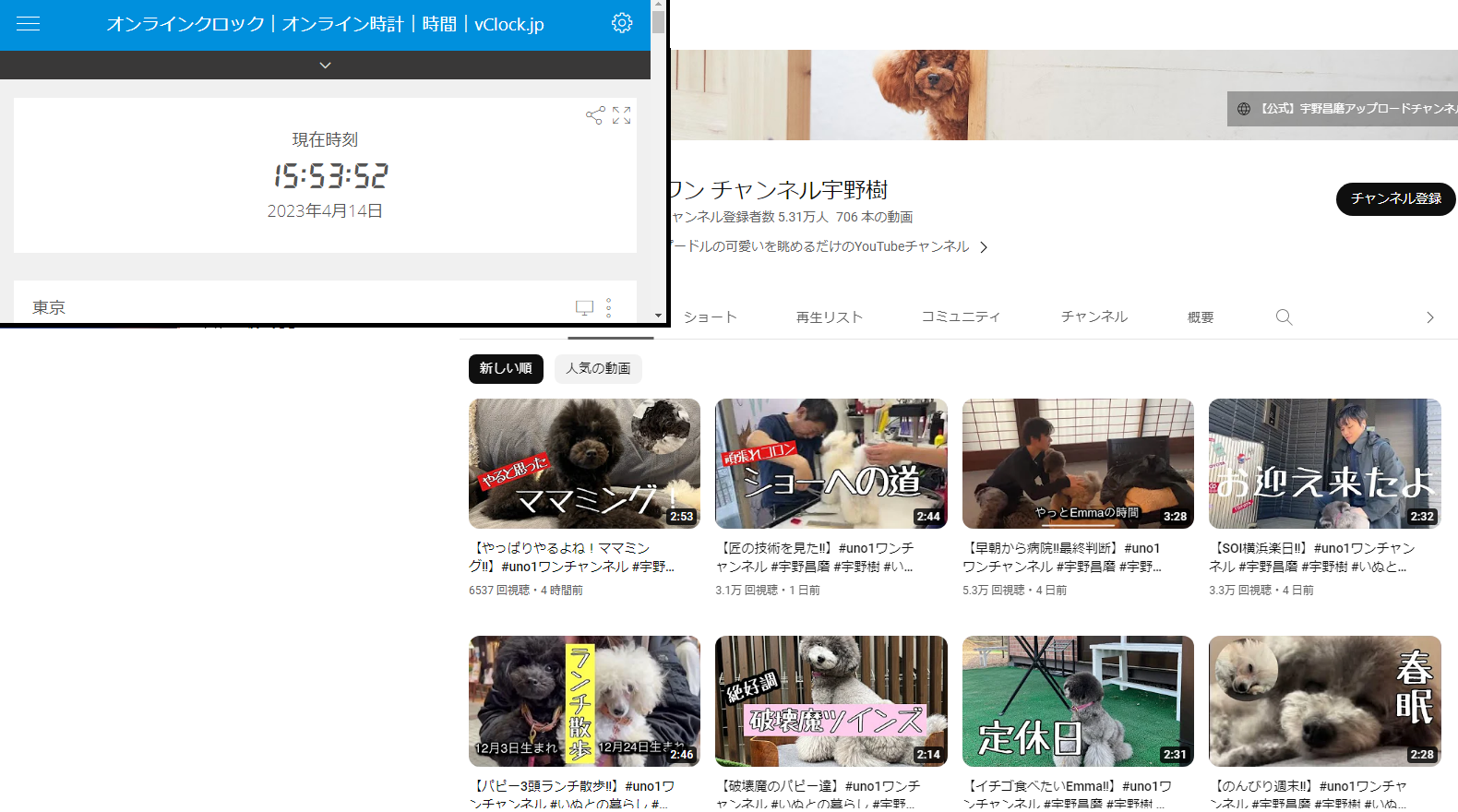The width and height of the screenshot is (1458, 812).
Task: Click the 3.3万 回視聴・4 日前 text
Action: 1261,590
